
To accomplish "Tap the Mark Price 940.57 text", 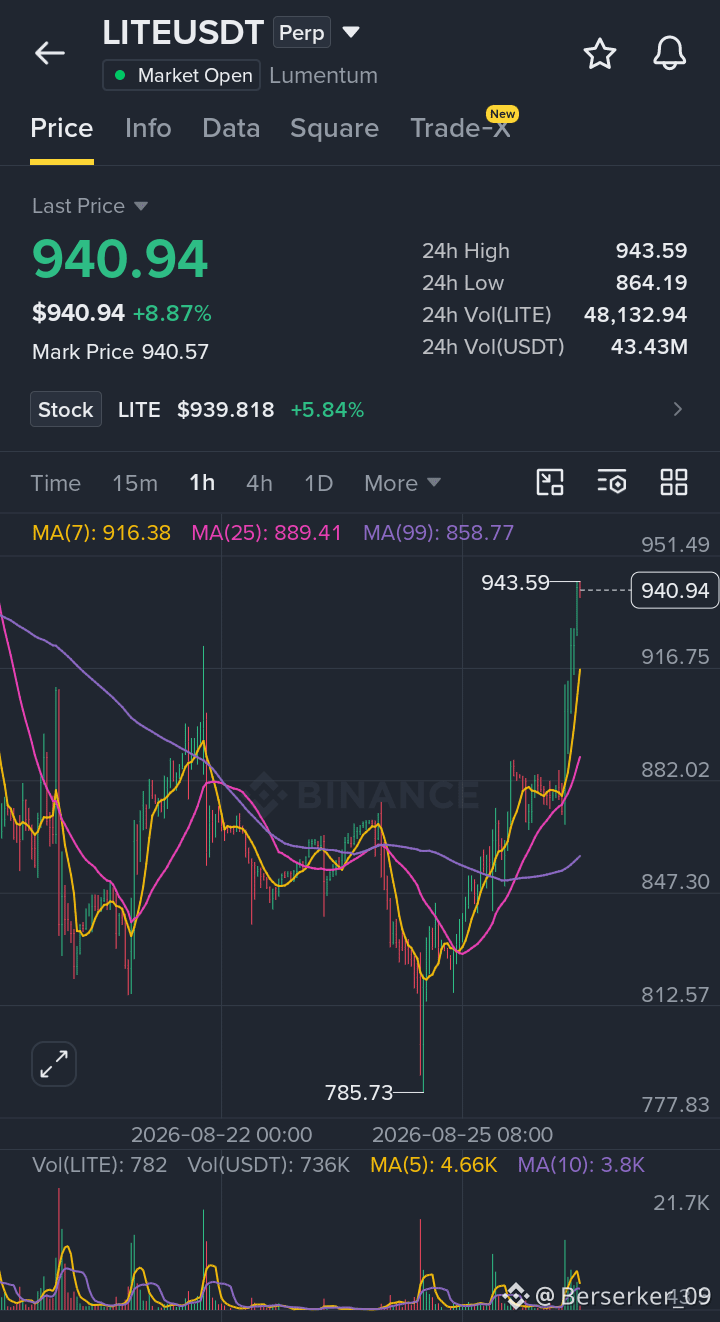I will coord(121,352).
